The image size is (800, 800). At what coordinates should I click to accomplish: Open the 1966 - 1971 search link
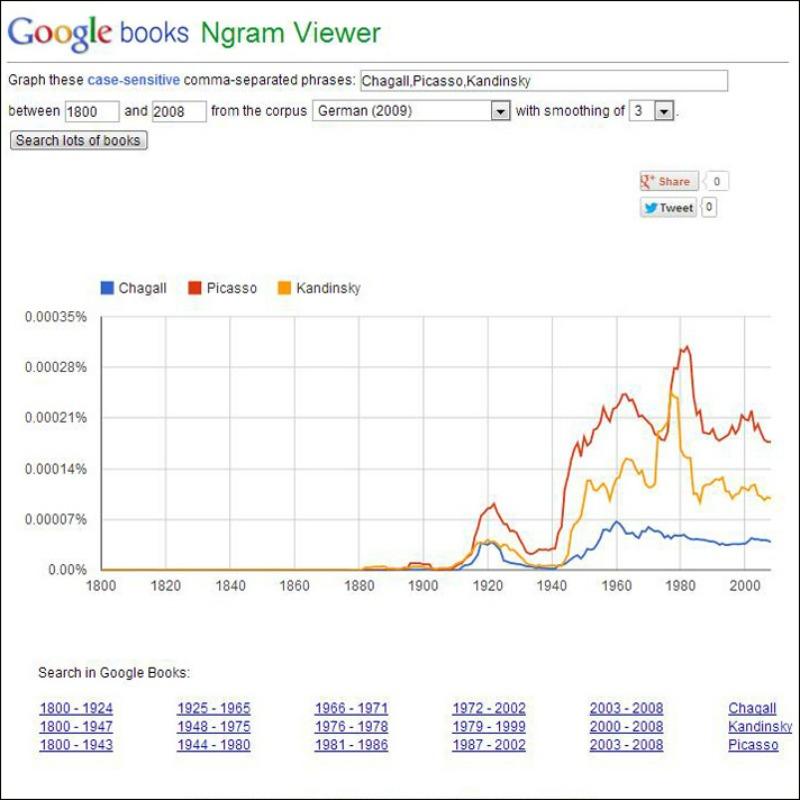(x=352, y=708)
